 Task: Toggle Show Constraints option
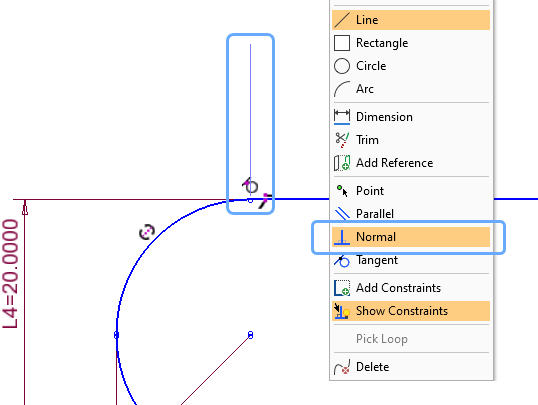click(411, 311)
